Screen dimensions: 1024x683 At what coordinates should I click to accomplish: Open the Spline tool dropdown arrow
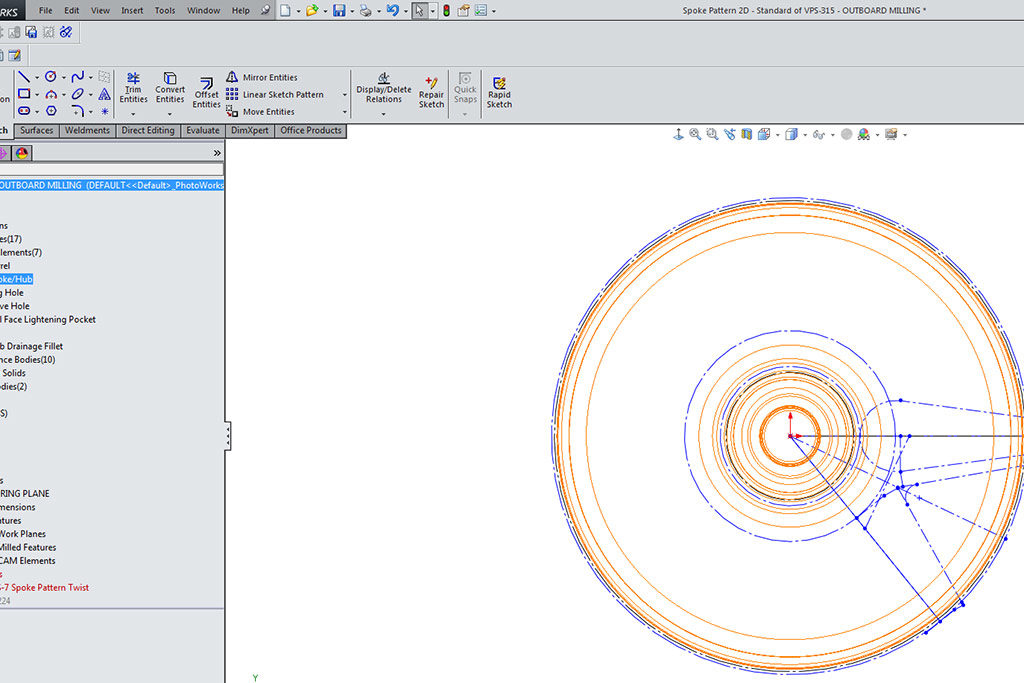point(91,78)
